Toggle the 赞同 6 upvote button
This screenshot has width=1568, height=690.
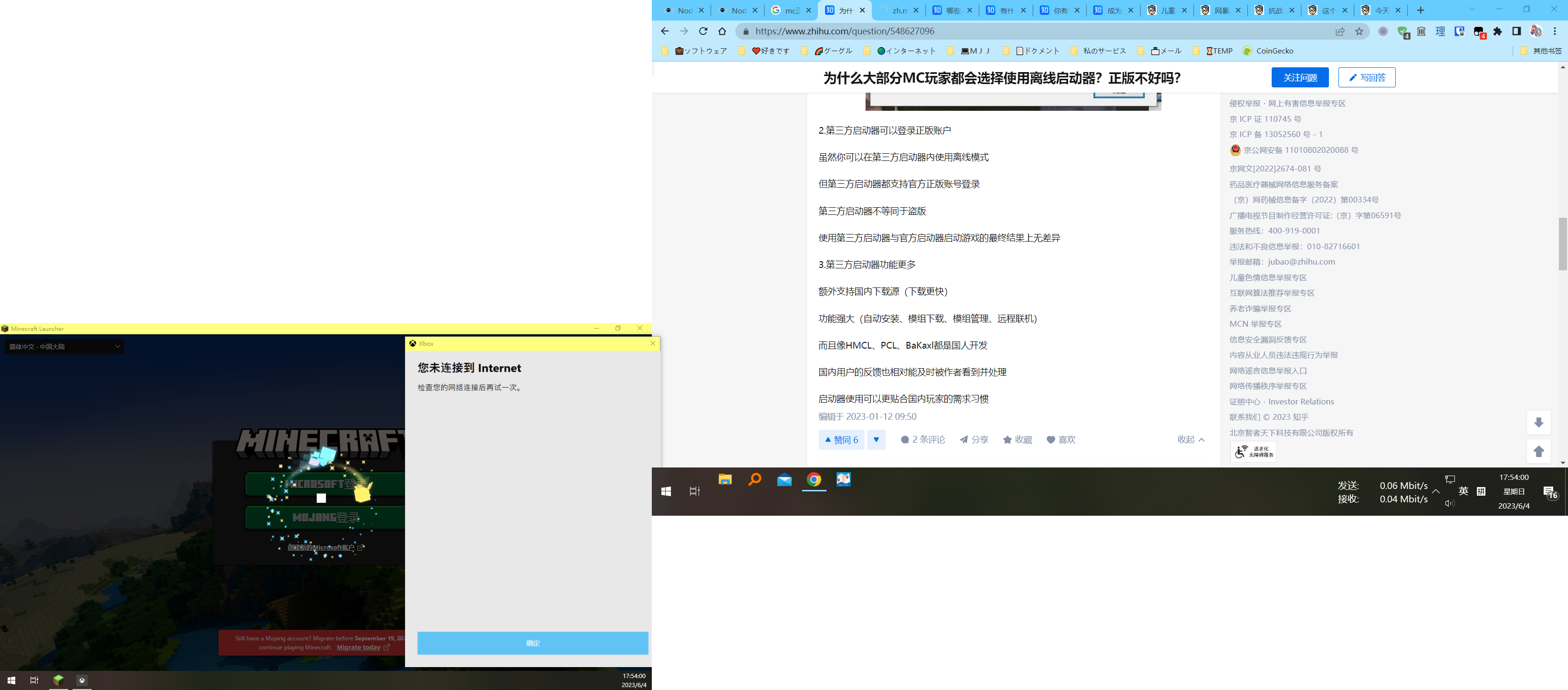pyautogui.click(x=841, y=440)
